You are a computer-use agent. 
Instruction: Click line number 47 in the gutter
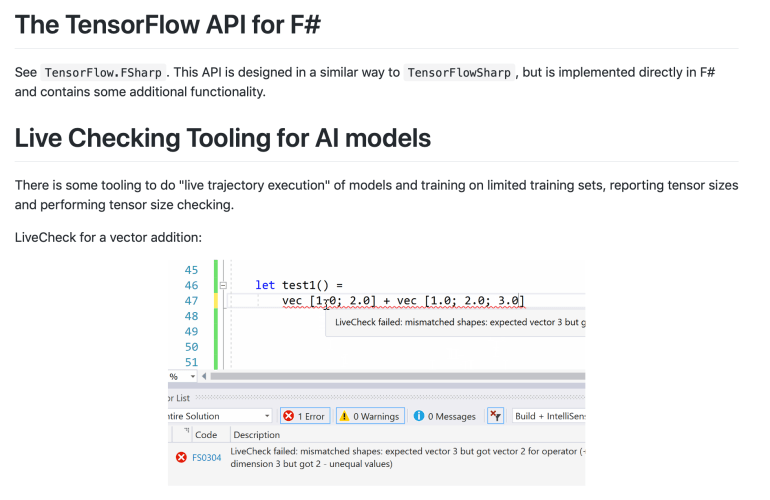(x=191, y=300)
